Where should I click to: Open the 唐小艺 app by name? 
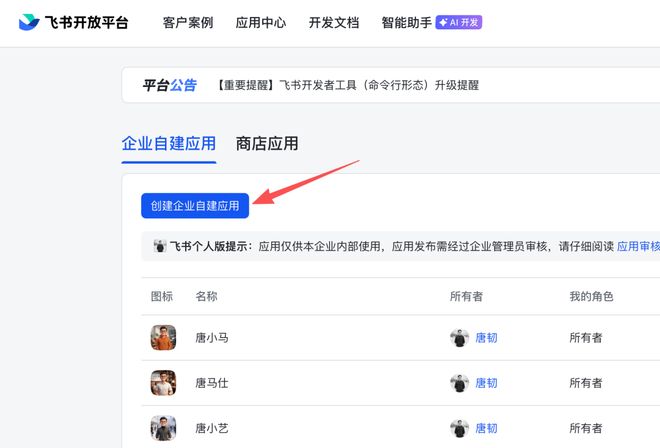212,428
